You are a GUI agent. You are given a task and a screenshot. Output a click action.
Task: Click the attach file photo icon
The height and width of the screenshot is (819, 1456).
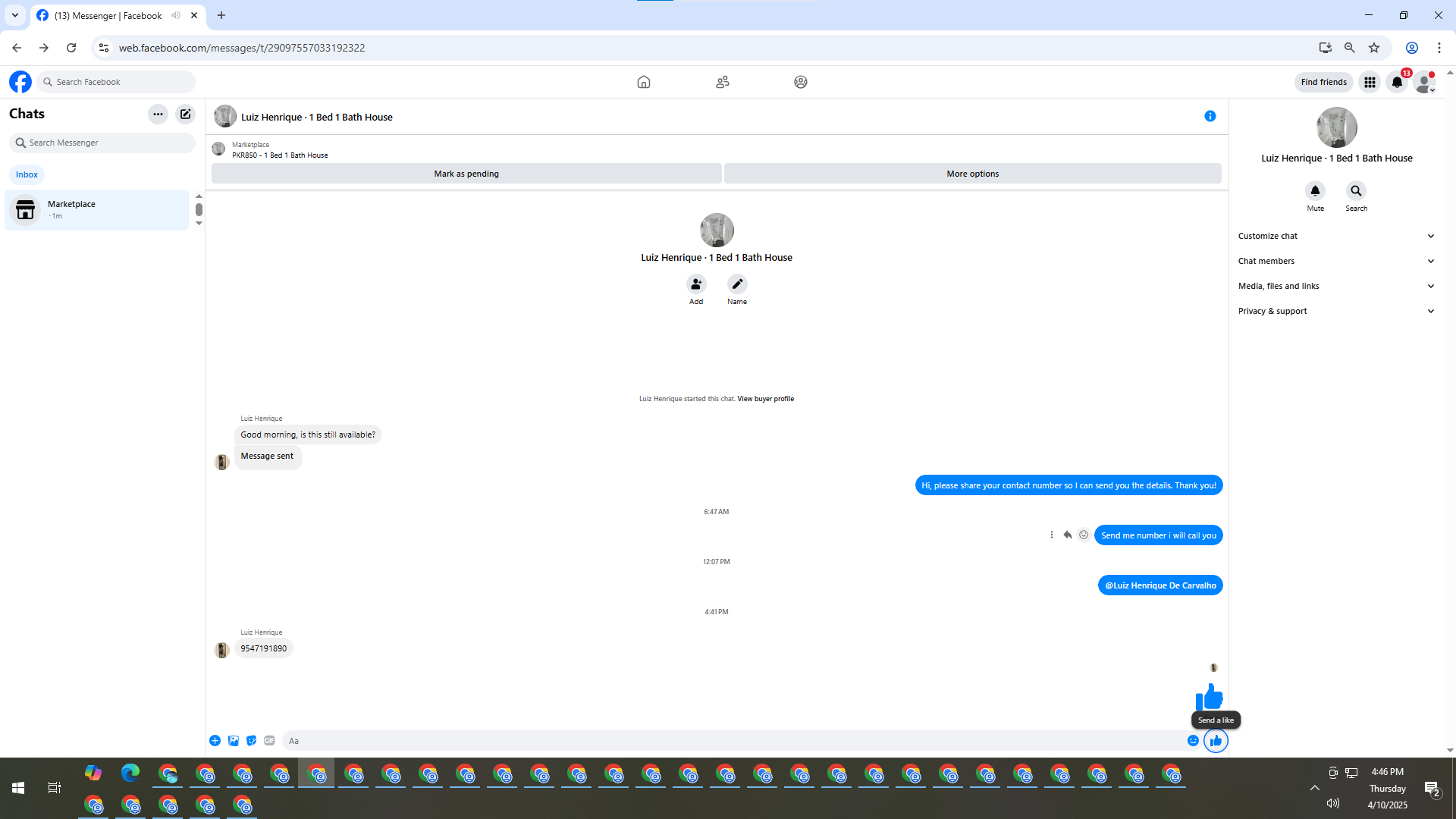[x=234, y=741]
